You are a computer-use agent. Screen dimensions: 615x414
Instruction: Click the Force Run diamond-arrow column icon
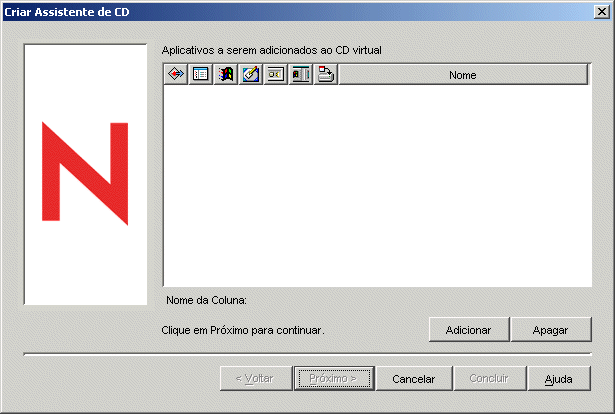point(176,74)
